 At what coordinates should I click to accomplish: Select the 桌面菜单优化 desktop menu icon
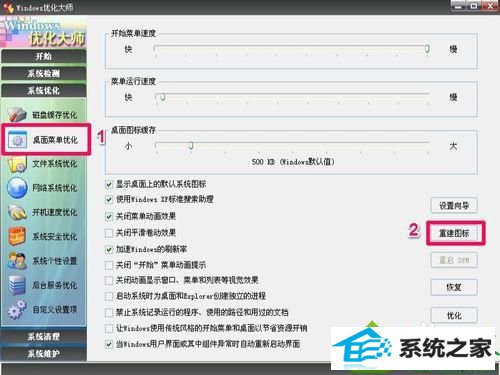17,140
